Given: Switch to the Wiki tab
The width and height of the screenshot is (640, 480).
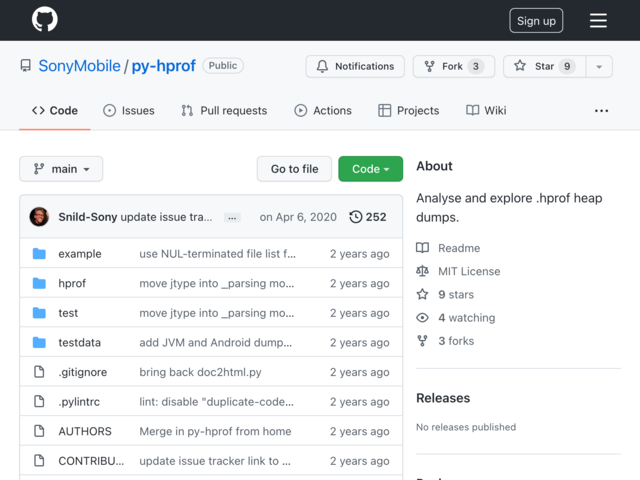Looking at the screenshot, I should (486, 111).
